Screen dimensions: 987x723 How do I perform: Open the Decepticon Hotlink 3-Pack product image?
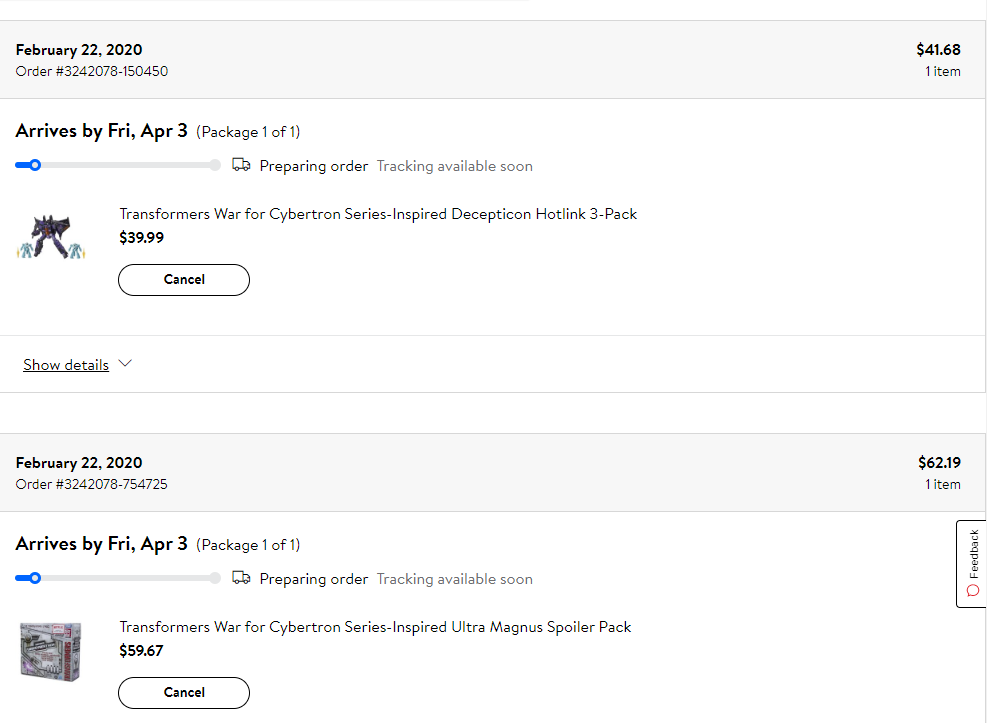pos(50,237)
